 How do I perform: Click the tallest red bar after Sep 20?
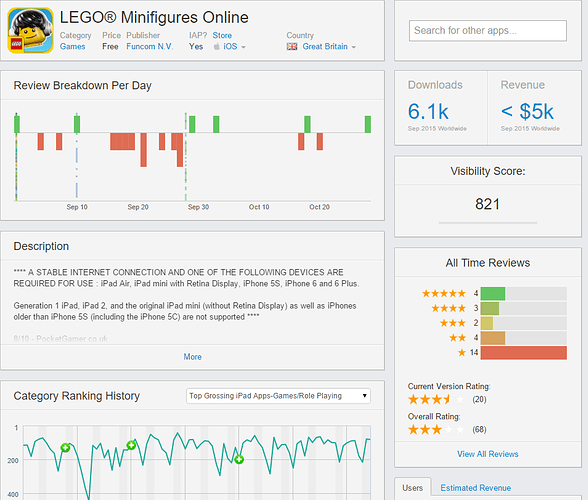(144, 150)
